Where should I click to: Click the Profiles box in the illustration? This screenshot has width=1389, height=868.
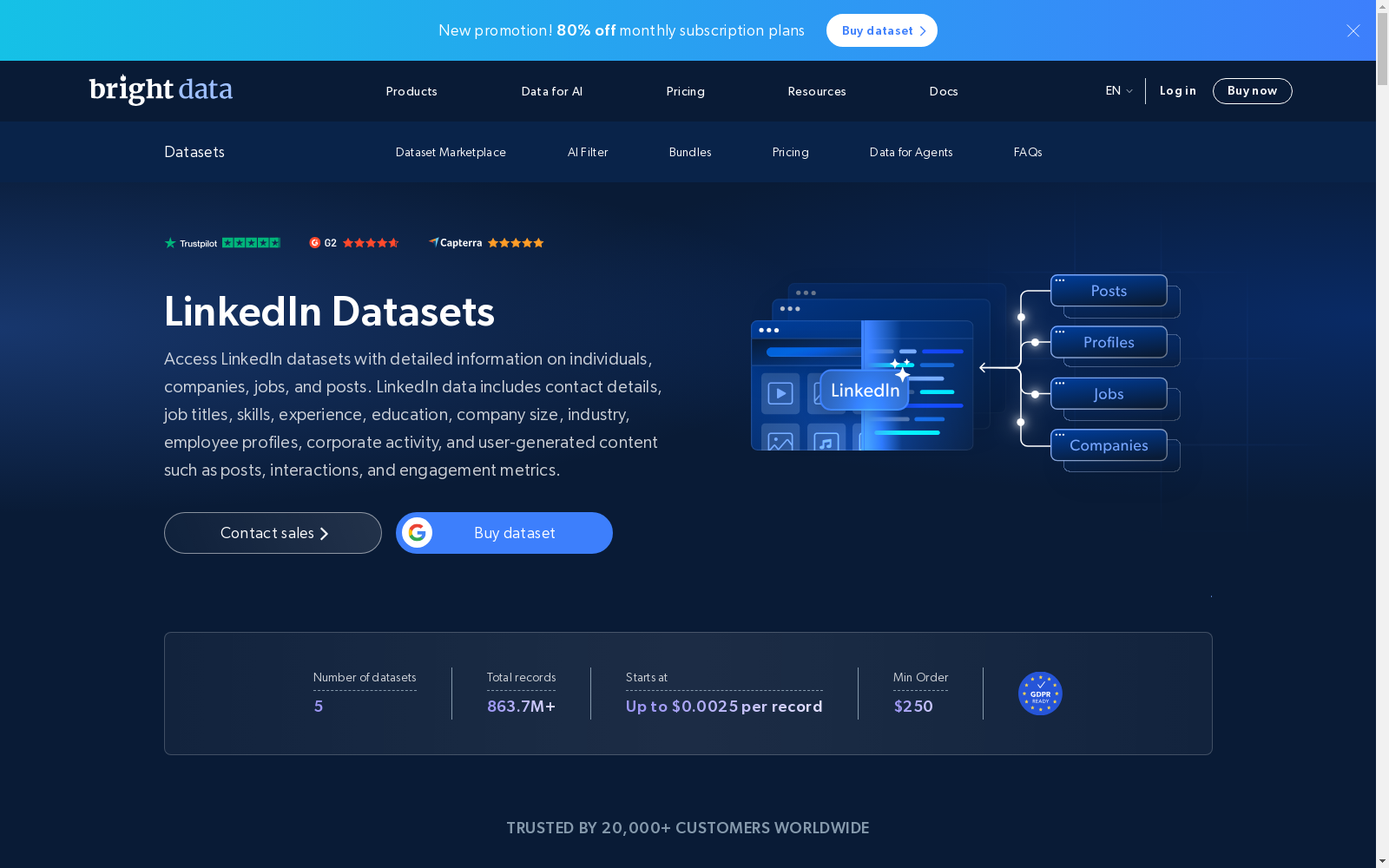click(1109, 342)
